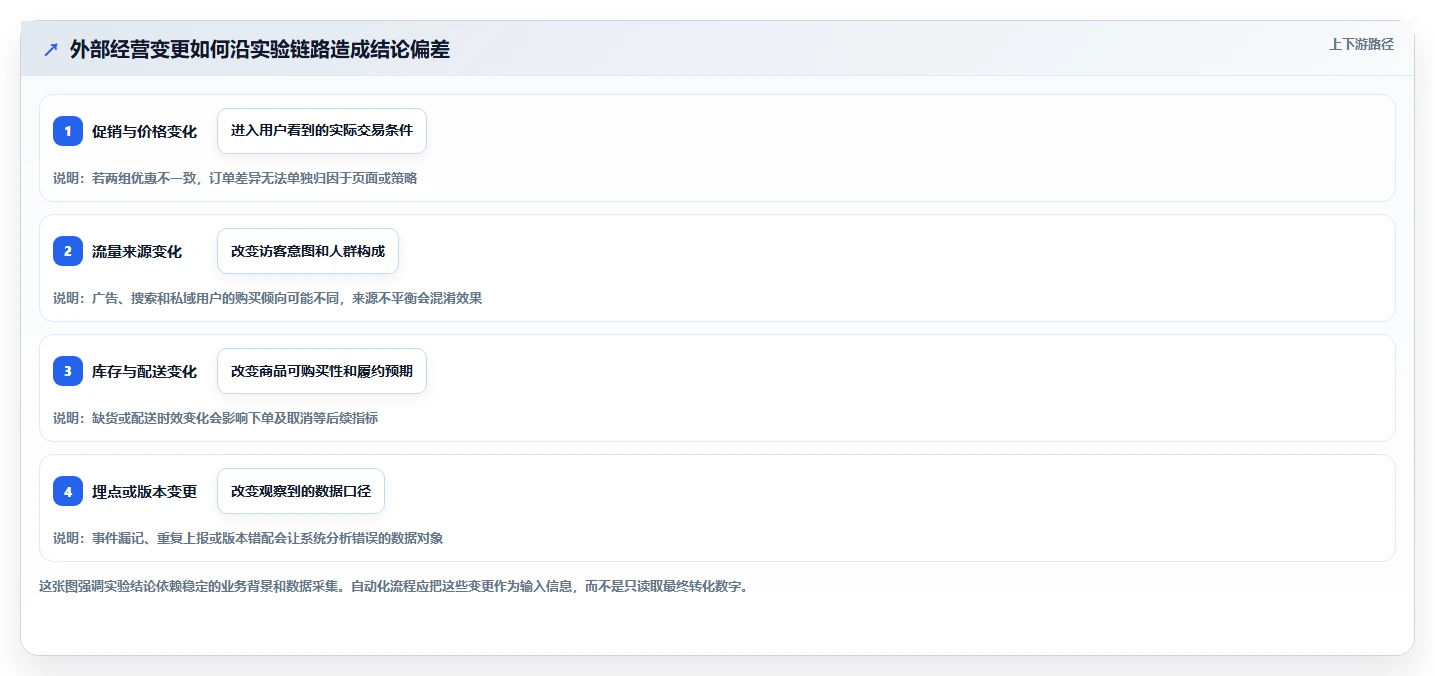Click the 流量来源变化 heading
This screenshot has height=676, width=1435.
[137, 251]
